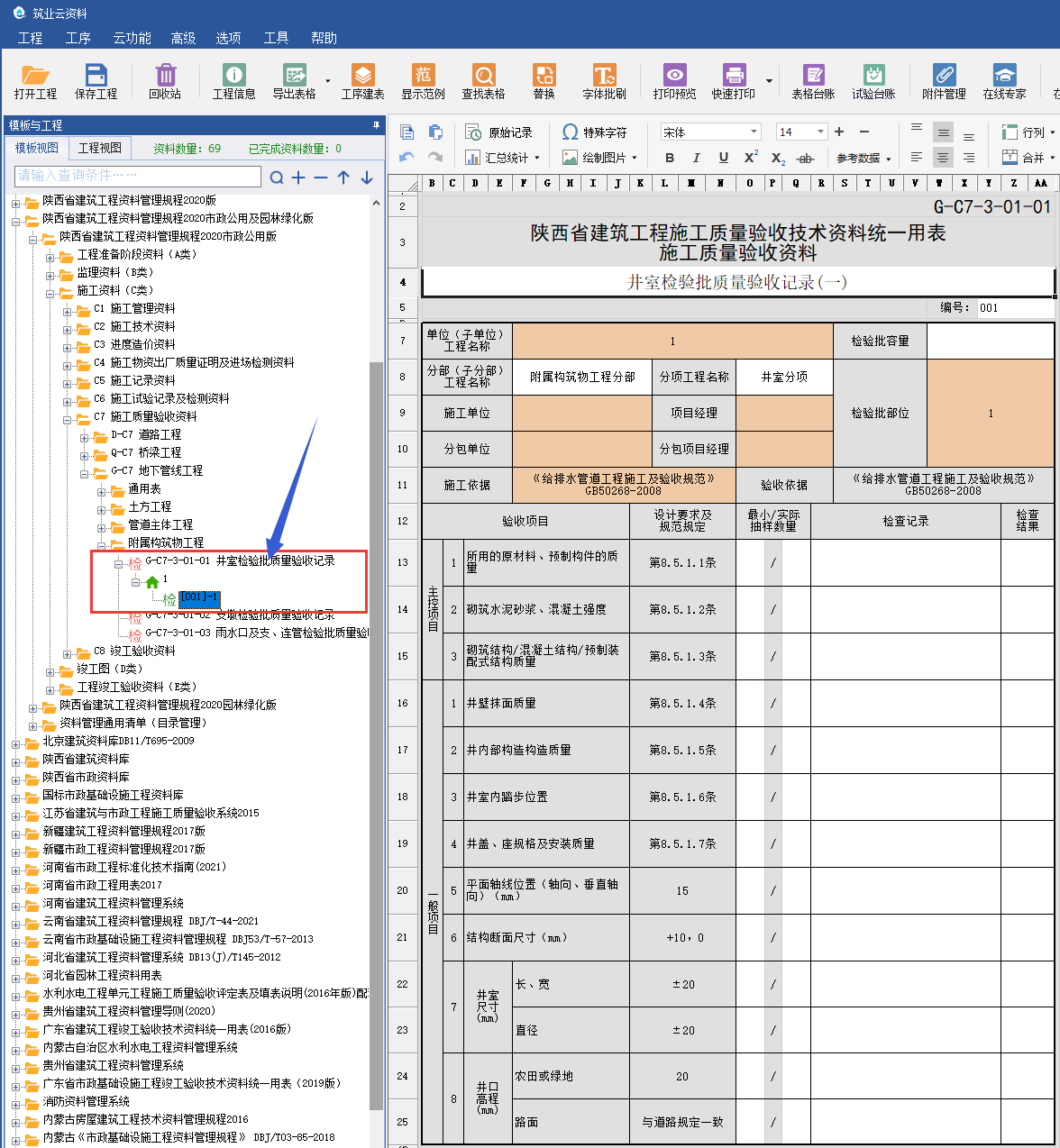Open 打印预览 print preview
This screenshot has width=1060, height=1148.
[674, 76]
